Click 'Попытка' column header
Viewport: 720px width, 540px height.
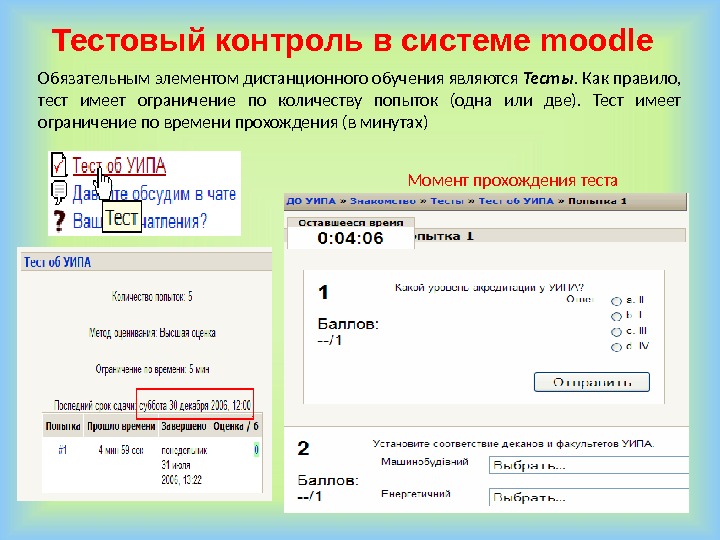(63, 426)
